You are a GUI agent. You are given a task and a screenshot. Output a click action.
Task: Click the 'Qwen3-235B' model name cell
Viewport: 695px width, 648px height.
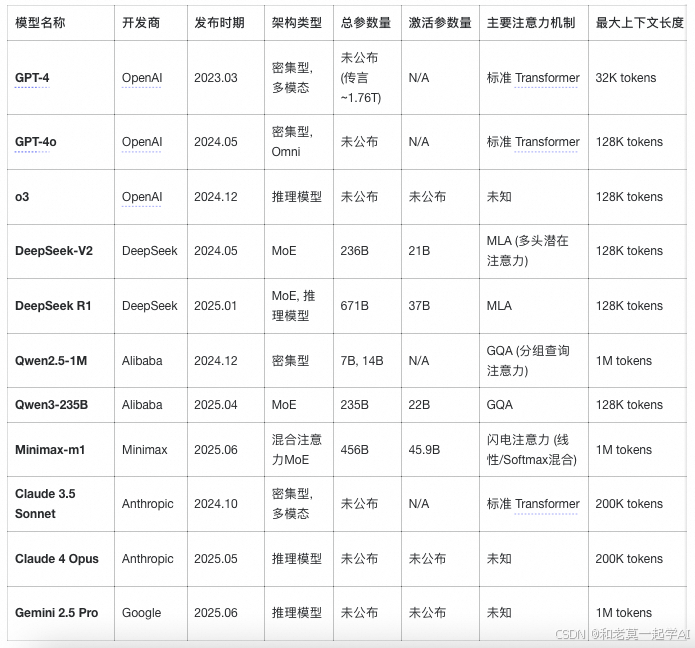[x=61, y=405]
